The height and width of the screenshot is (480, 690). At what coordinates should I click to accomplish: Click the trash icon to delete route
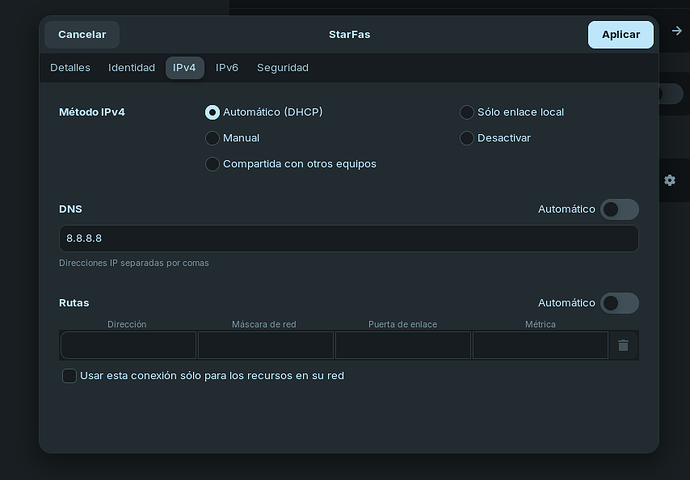tap(623, 345)
